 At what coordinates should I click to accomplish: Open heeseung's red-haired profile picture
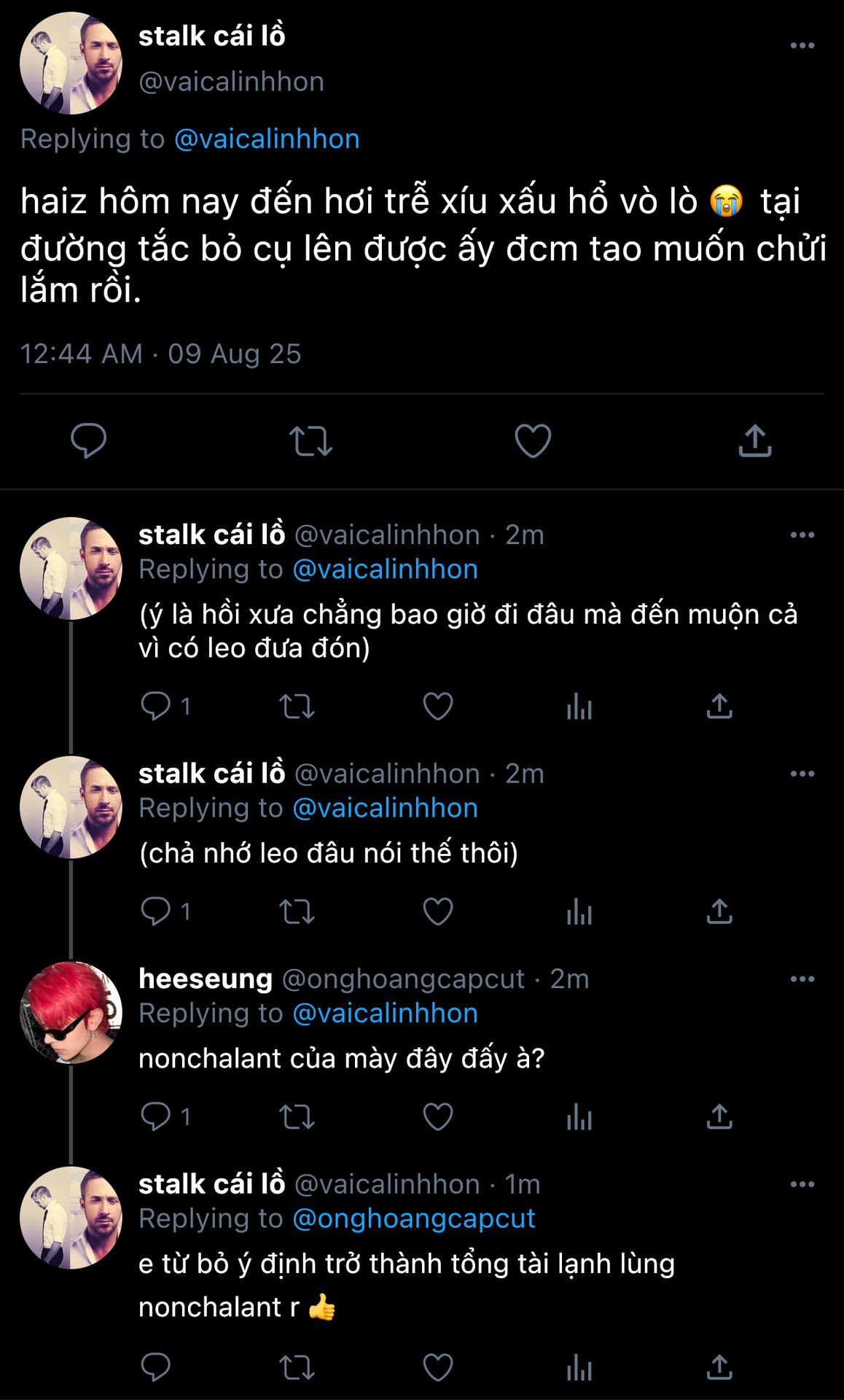[x=71, y=1012]
